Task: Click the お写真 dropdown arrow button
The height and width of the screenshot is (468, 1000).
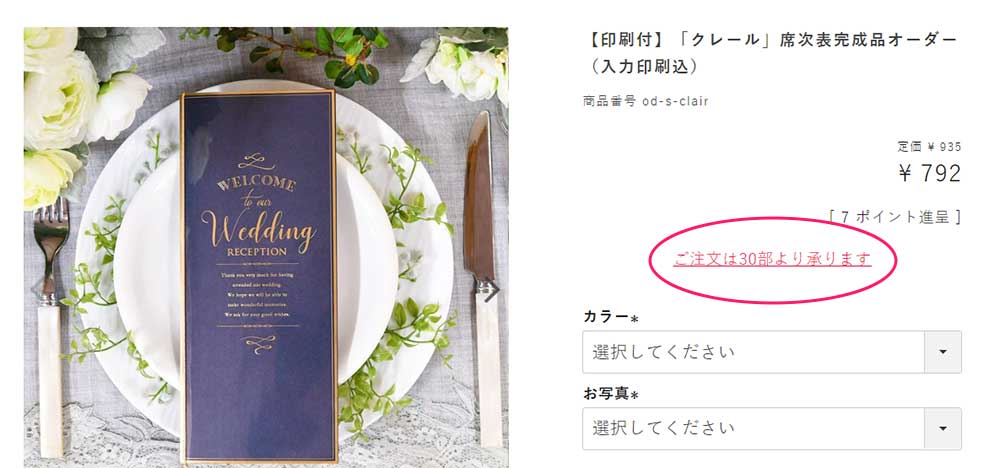Action: pos(943,428)
